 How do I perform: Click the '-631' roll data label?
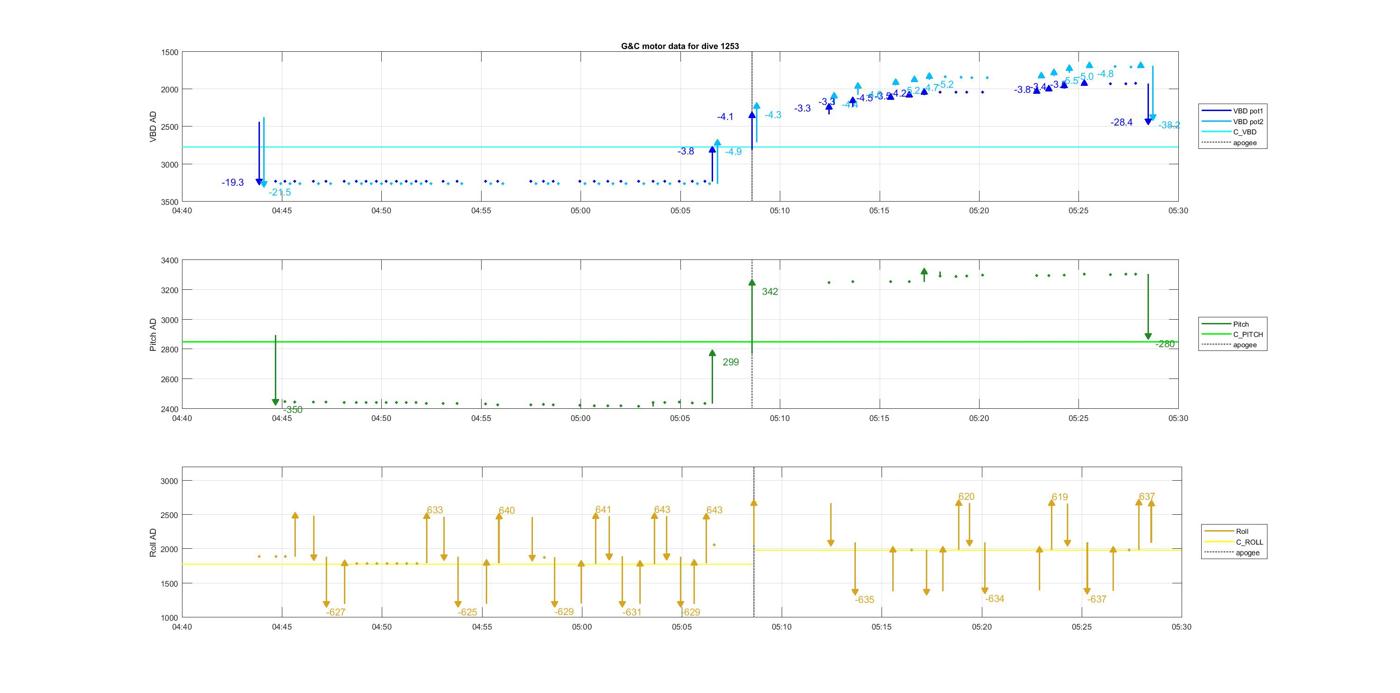631,612
